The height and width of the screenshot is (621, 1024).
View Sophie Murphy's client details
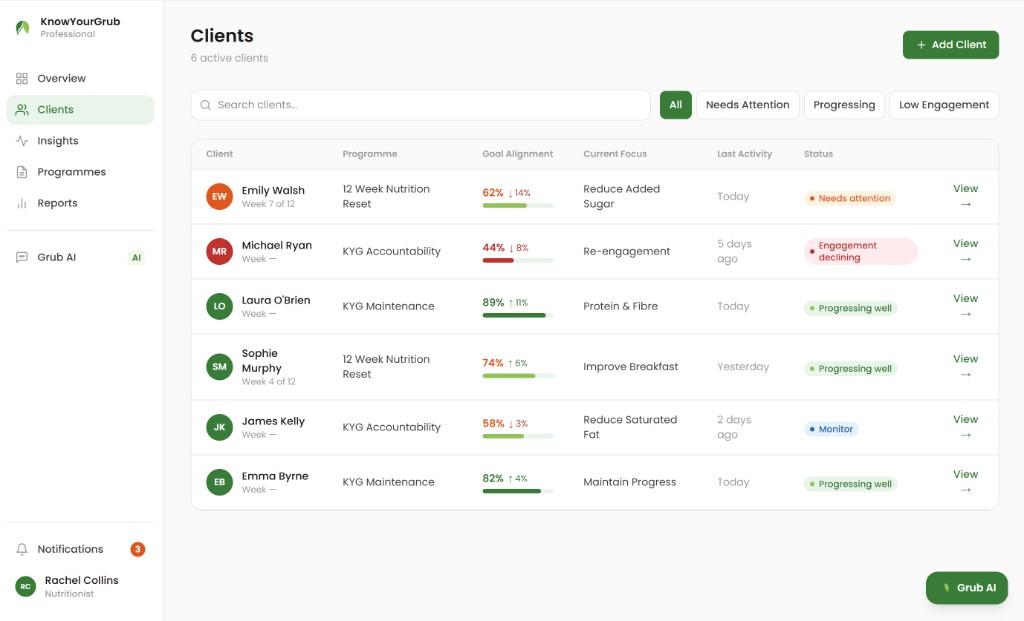pyautogui.click(x=965, y=366)
